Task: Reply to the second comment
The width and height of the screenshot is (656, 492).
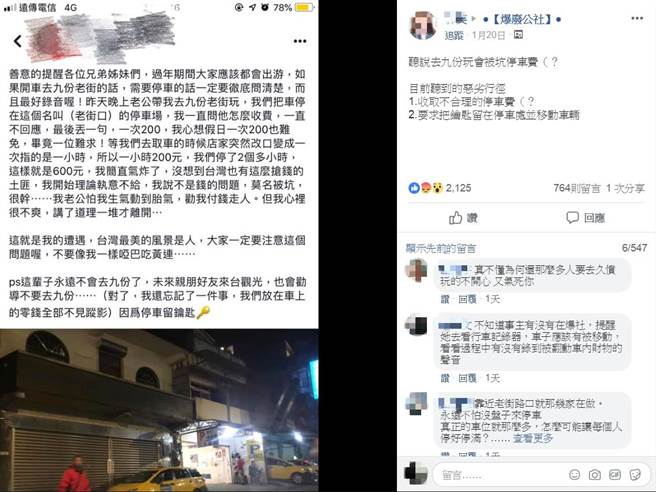Action: 467,378
